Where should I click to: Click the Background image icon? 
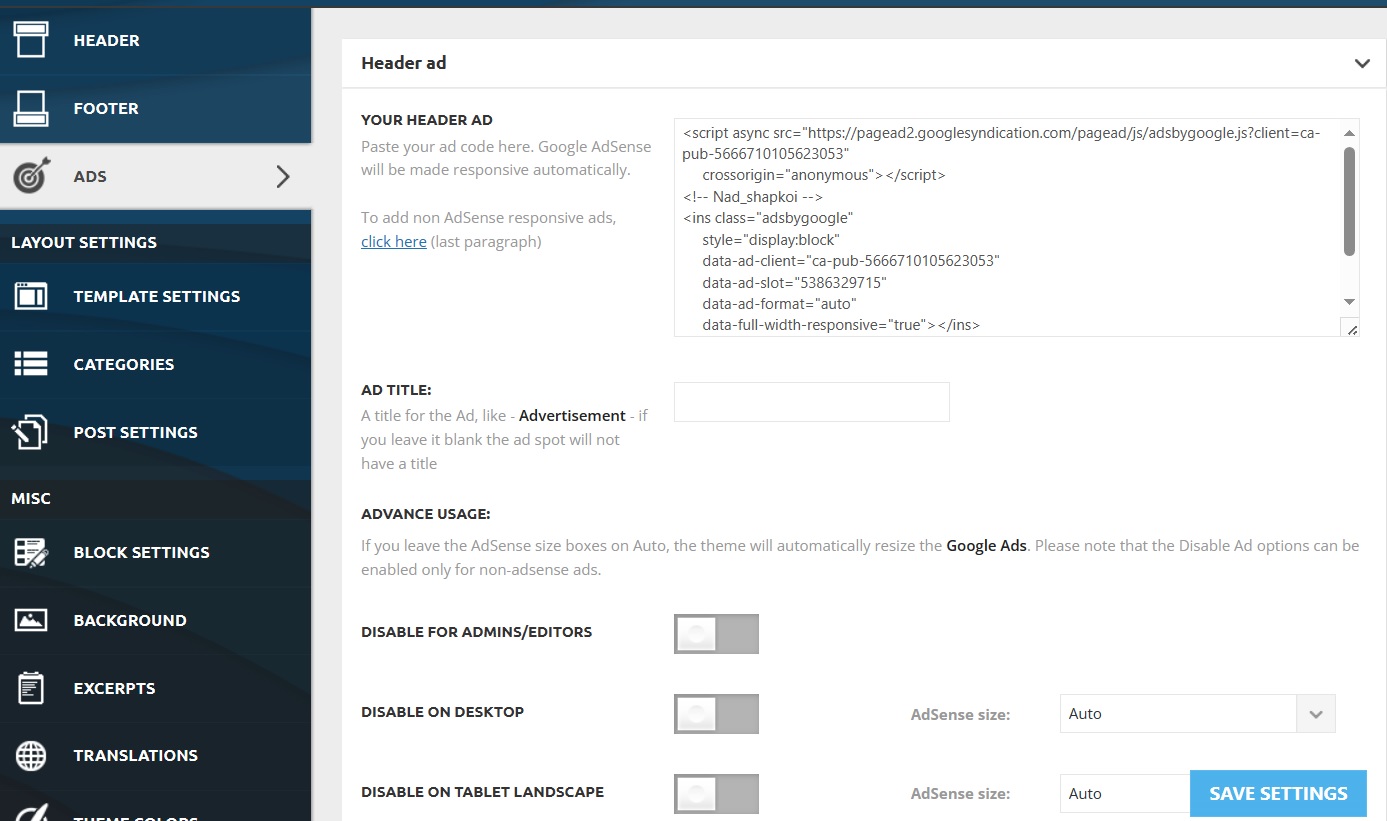[x=31, y=620]
